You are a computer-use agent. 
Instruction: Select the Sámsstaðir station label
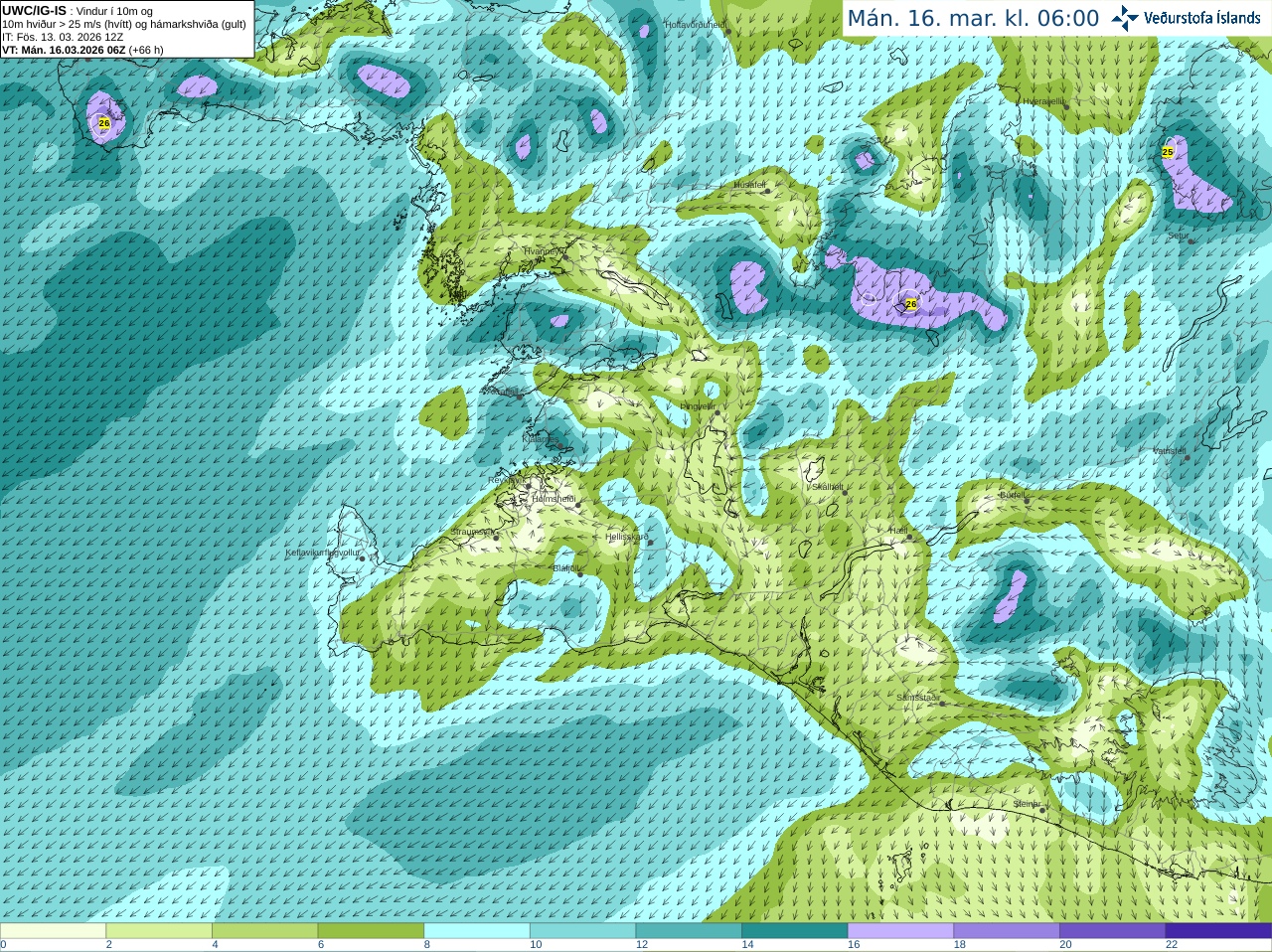pyautogui.click(x=917, y=698)
